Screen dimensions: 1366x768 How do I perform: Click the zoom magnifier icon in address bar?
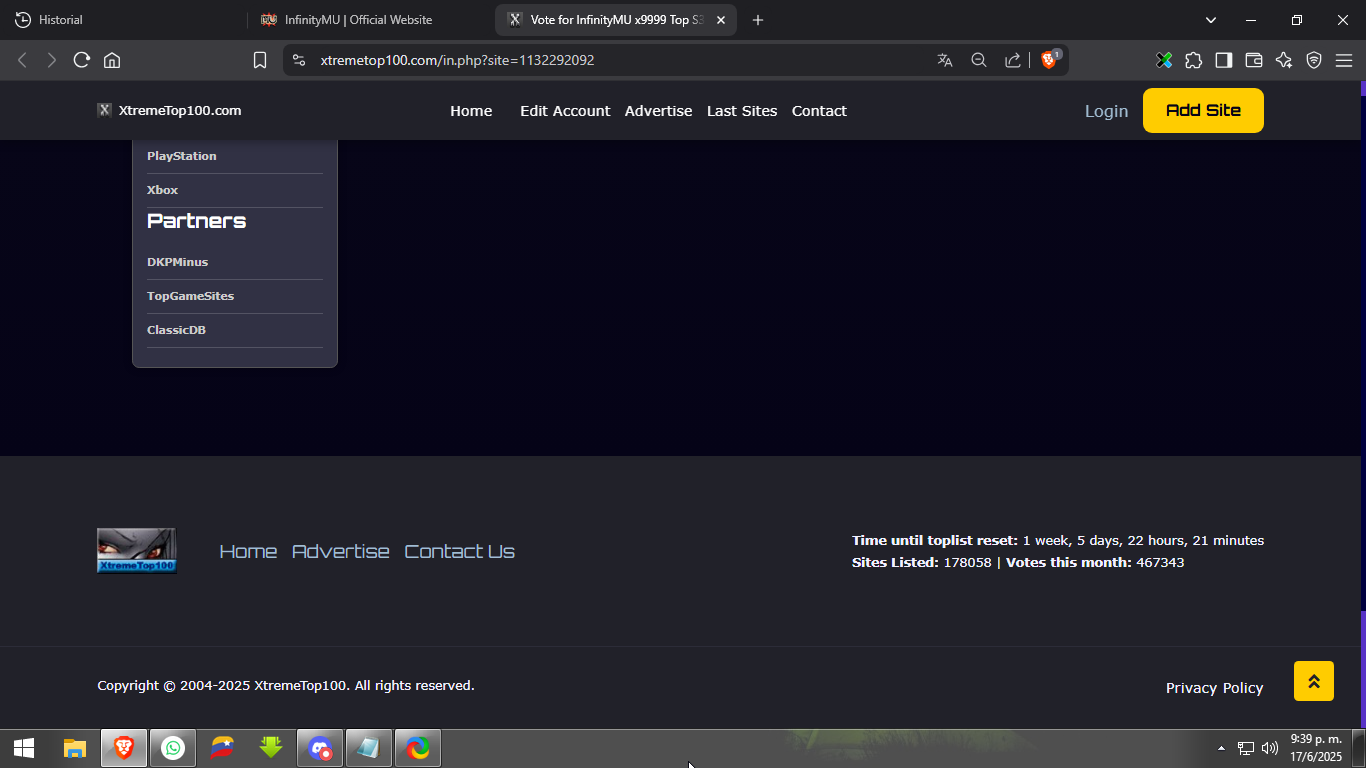pyautogui.click(x=979, y=60)
